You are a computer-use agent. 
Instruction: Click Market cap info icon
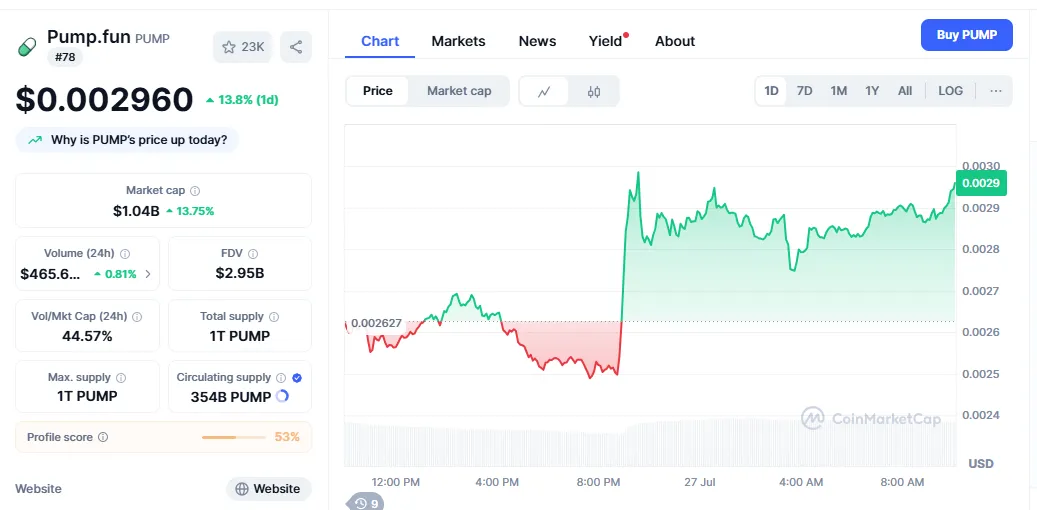tap(195, 190)
